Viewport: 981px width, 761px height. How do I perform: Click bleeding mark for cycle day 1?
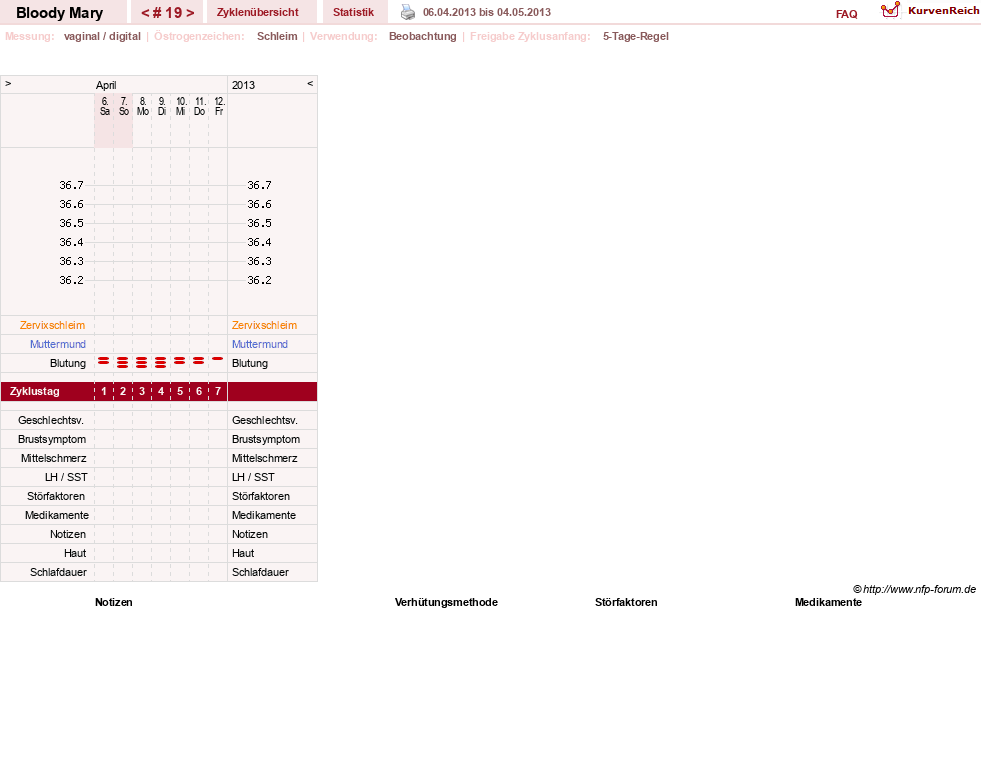point(104,361)
